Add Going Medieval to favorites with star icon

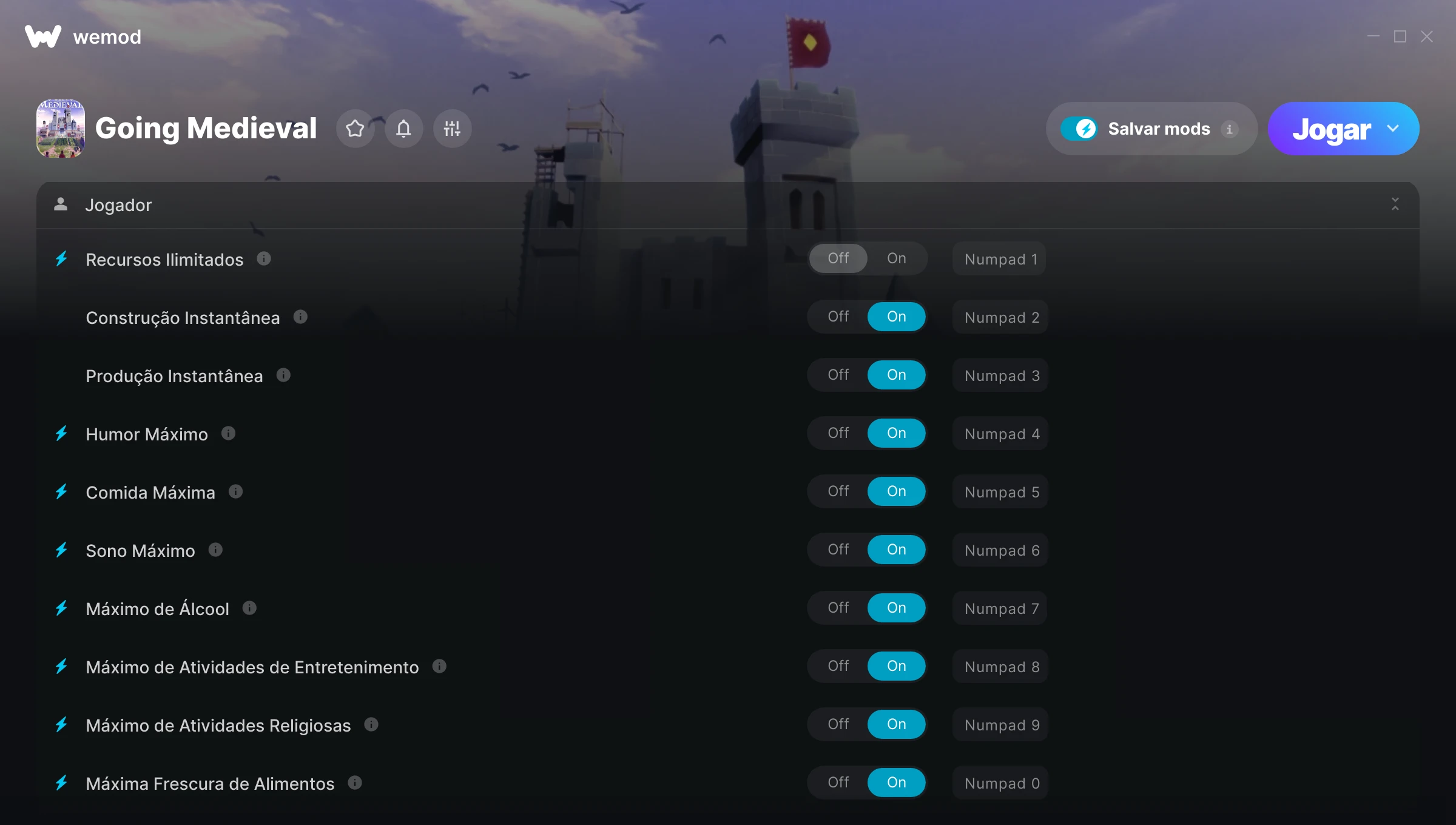(x=355, y=129)
